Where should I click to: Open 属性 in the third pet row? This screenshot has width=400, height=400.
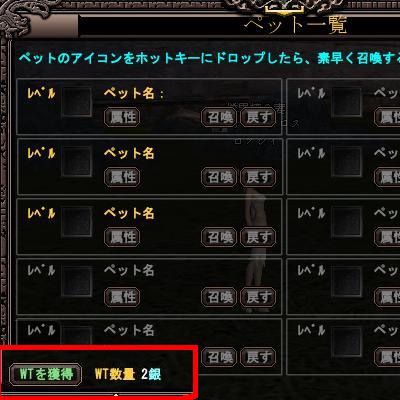122,237
